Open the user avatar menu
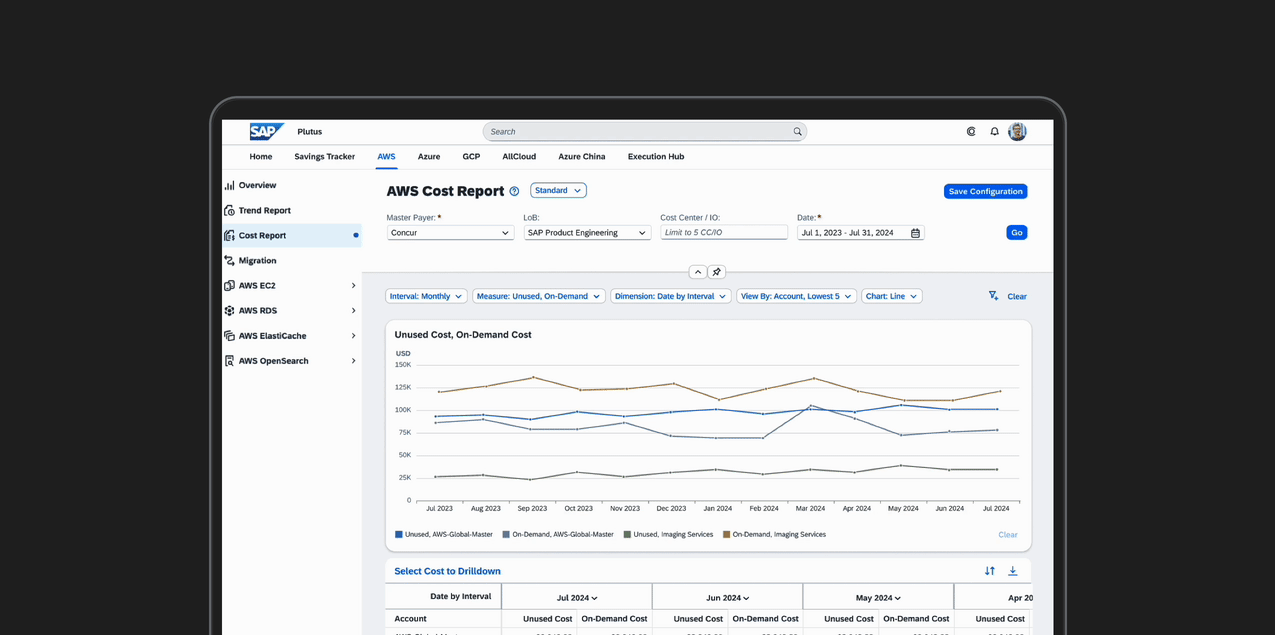Image resolution: width=1275 pixels, height=635 pixels. tap(1017, 132)
